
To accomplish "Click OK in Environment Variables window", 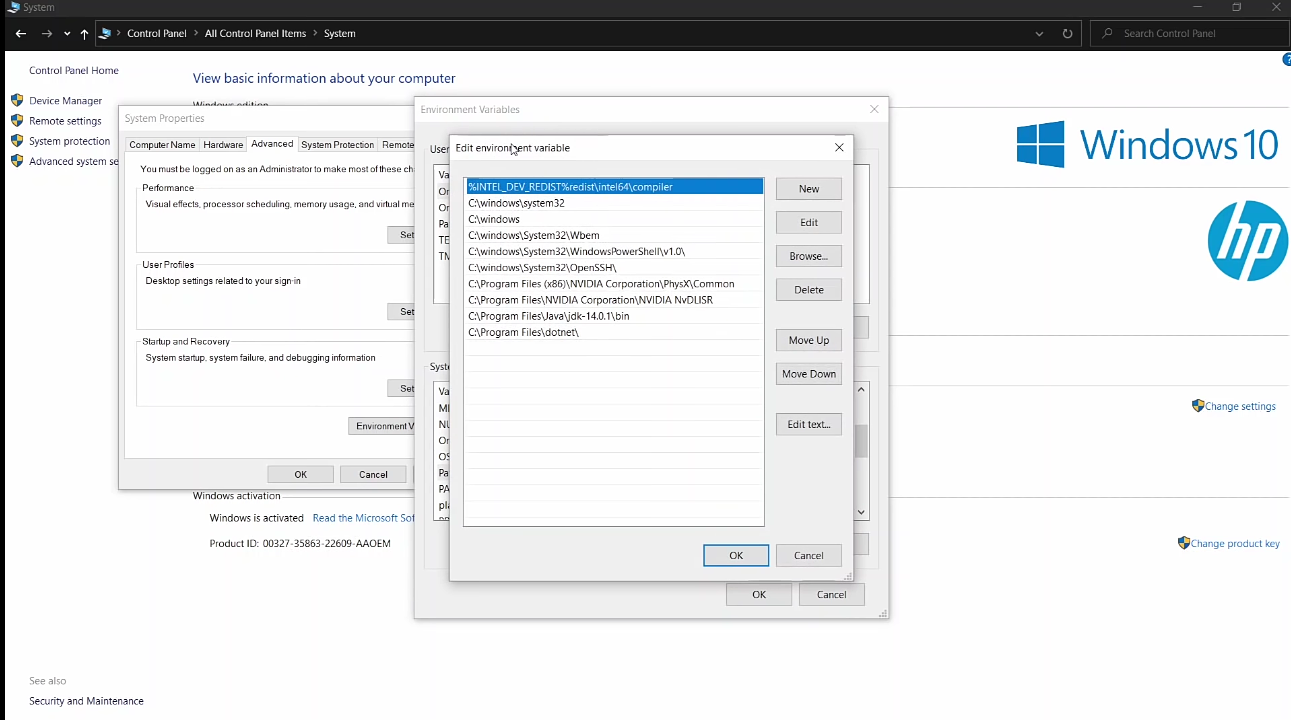I will click(x=759, y=594).
